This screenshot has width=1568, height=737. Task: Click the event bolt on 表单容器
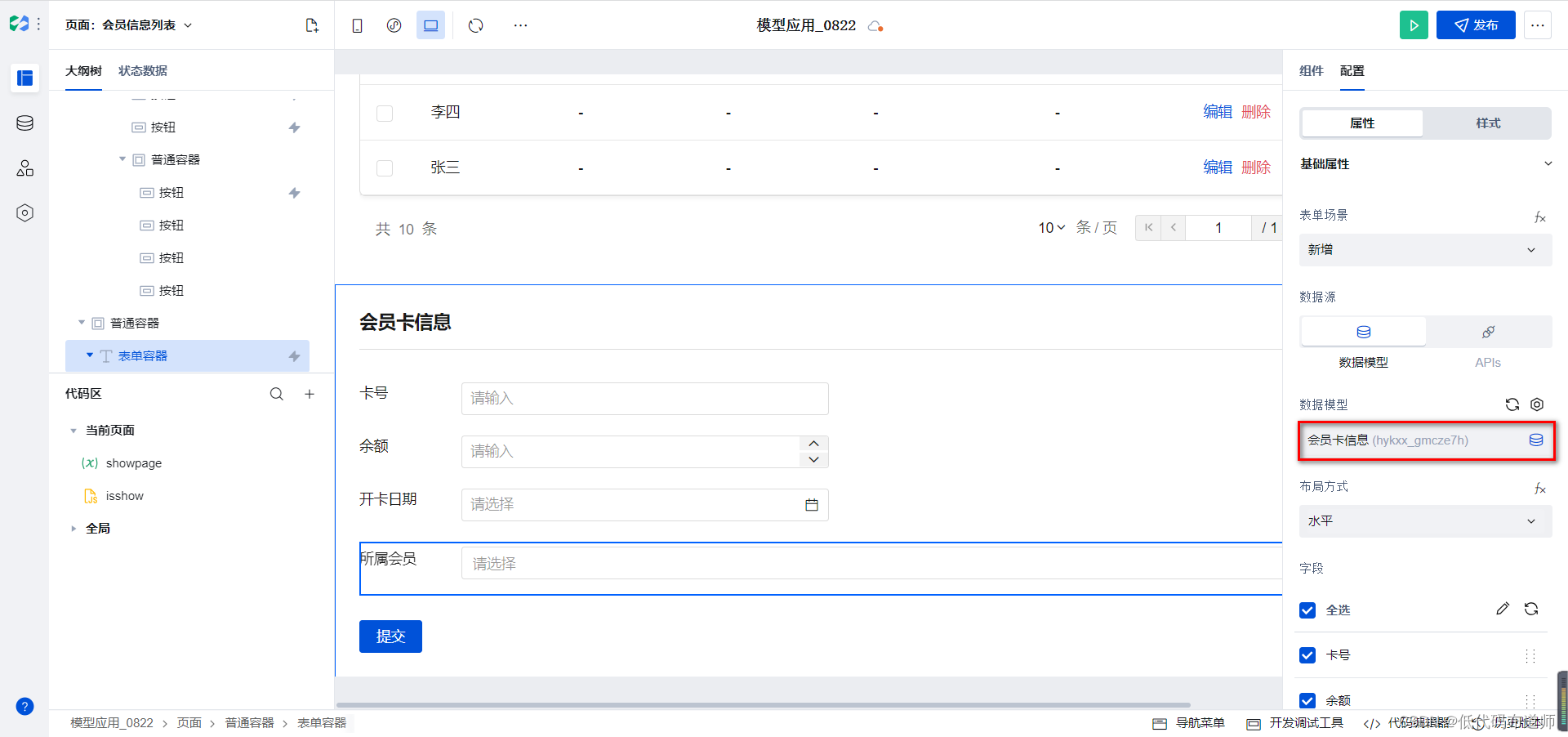(294, 356)
